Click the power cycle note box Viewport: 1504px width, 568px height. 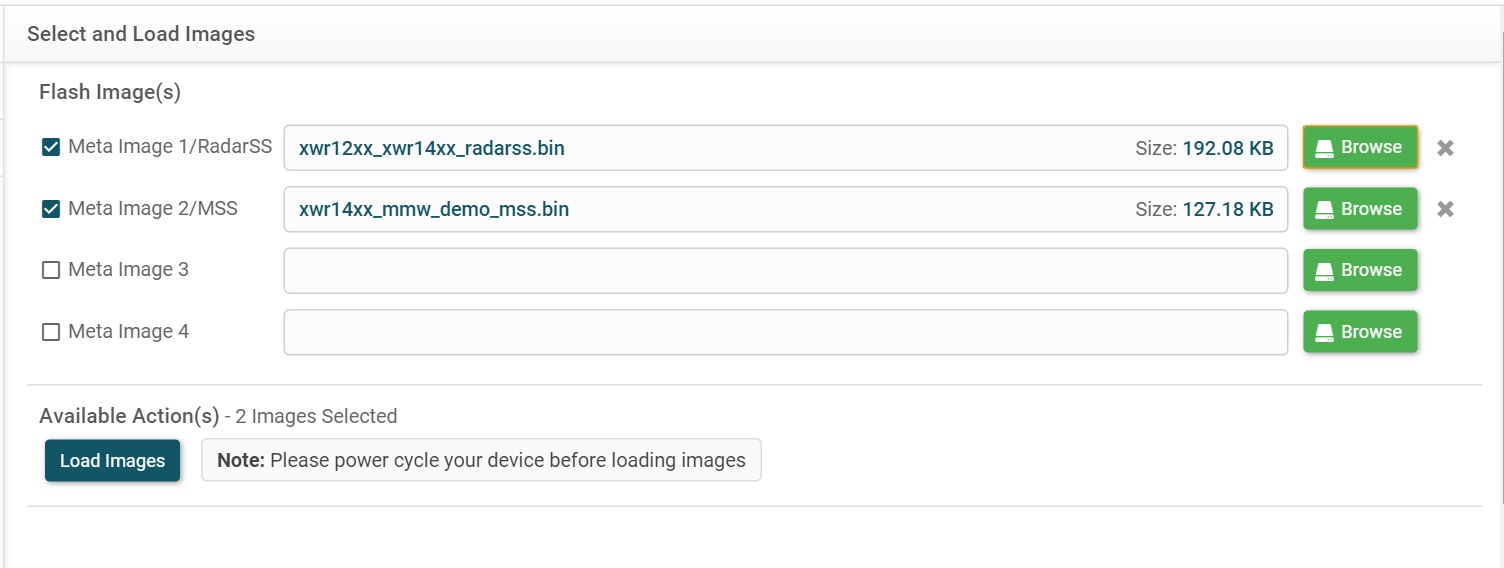[481, 461]
